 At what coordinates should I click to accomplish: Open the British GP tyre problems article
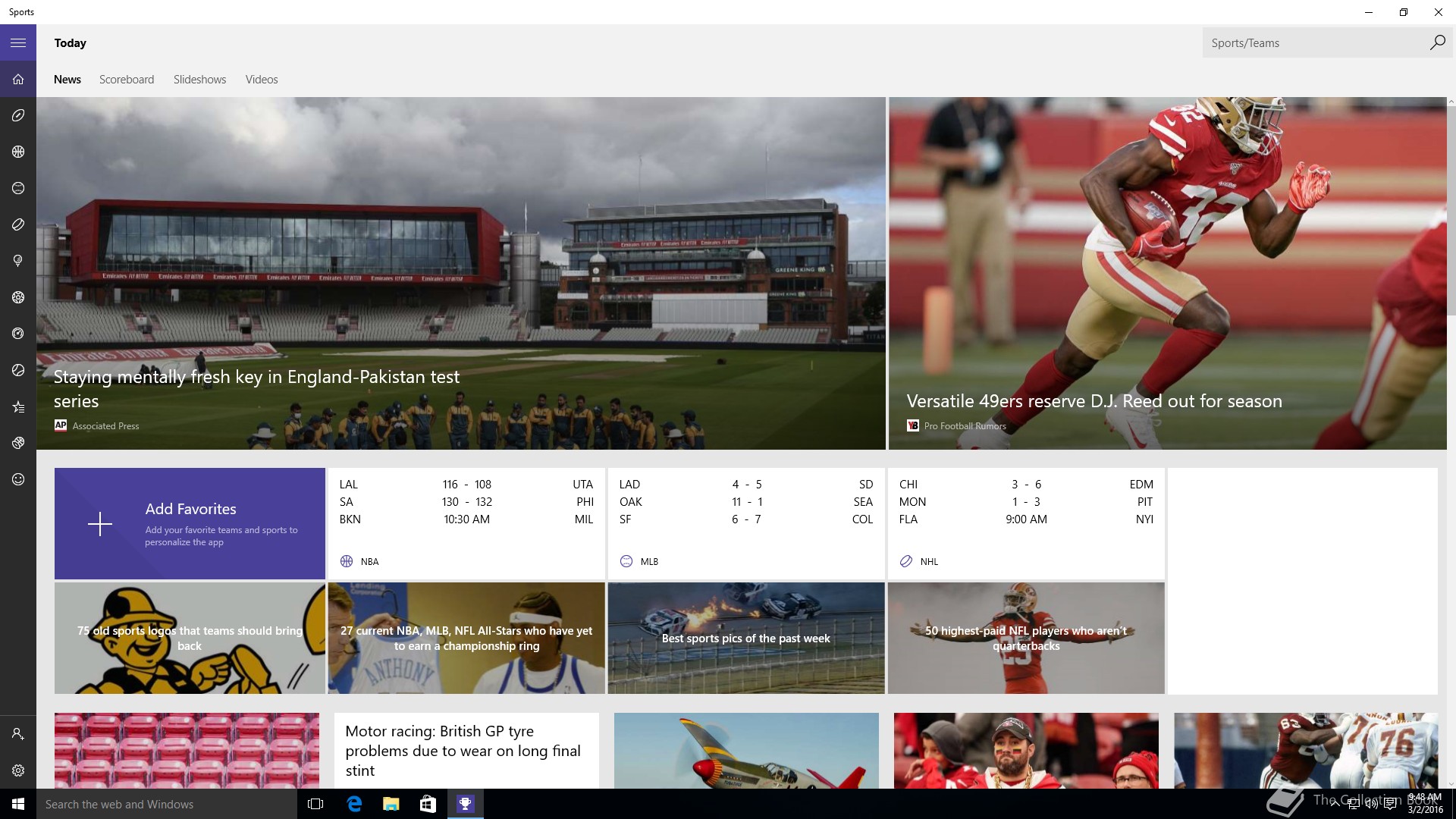pyautogui.click(x=466, y=751)
